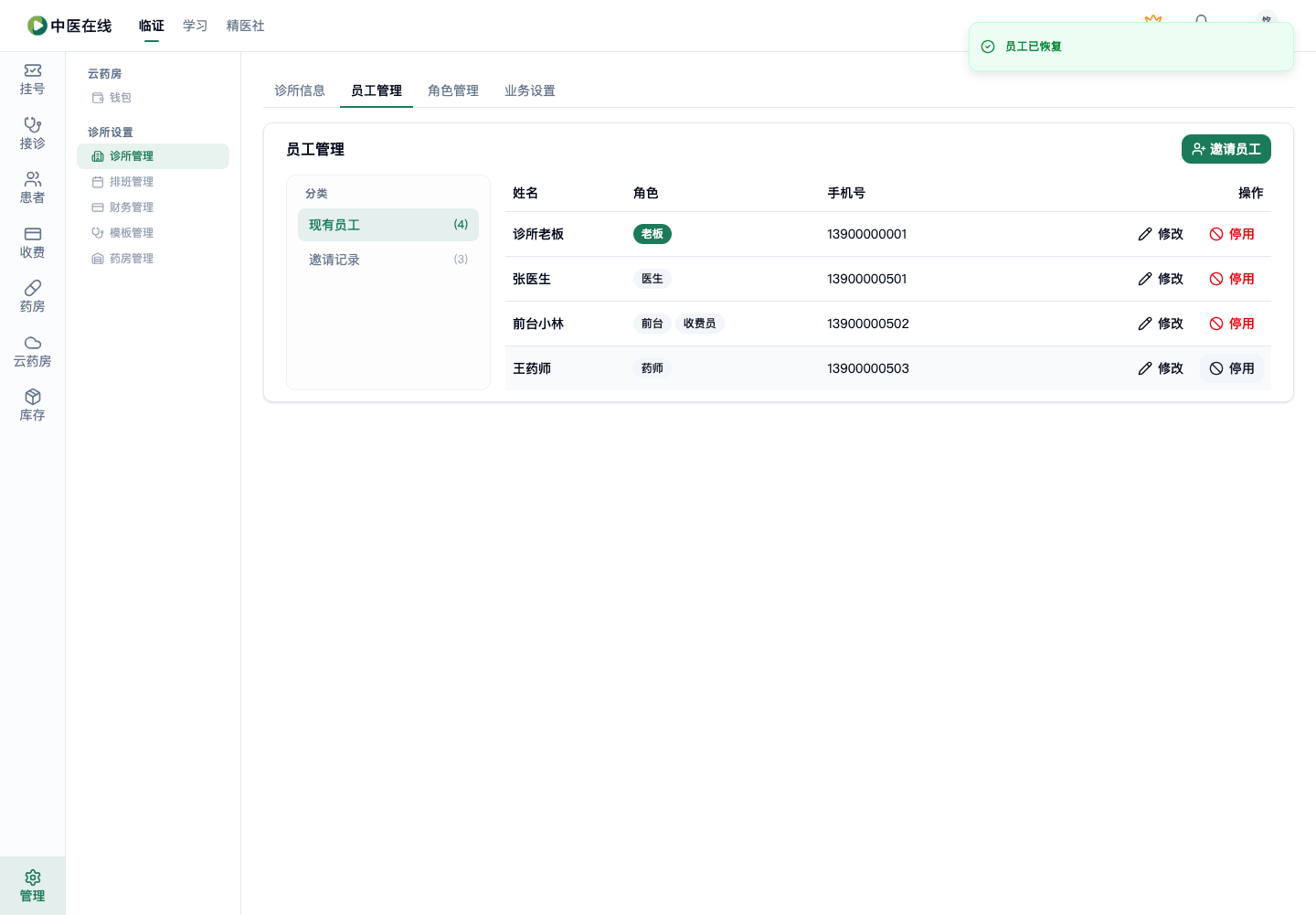Select the 现有员工 category
Screen dimensions: 1316x915
pyautogui.click(x=388, y=225)
